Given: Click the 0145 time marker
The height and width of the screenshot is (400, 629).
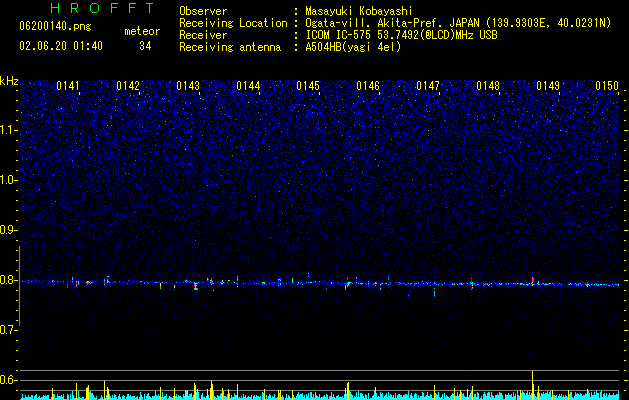Looking at the screenshot, I should [x=308, y=86].
